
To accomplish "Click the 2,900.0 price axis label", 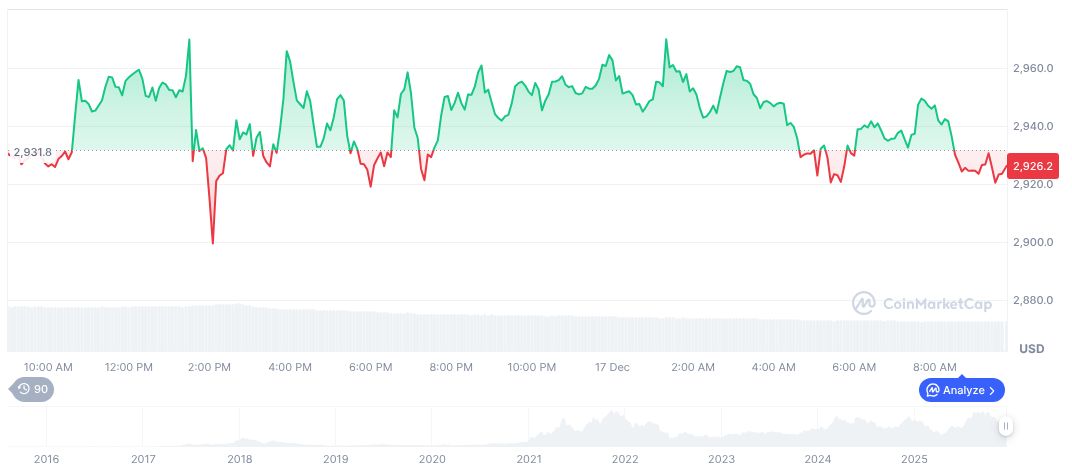I will [1033, 243].
